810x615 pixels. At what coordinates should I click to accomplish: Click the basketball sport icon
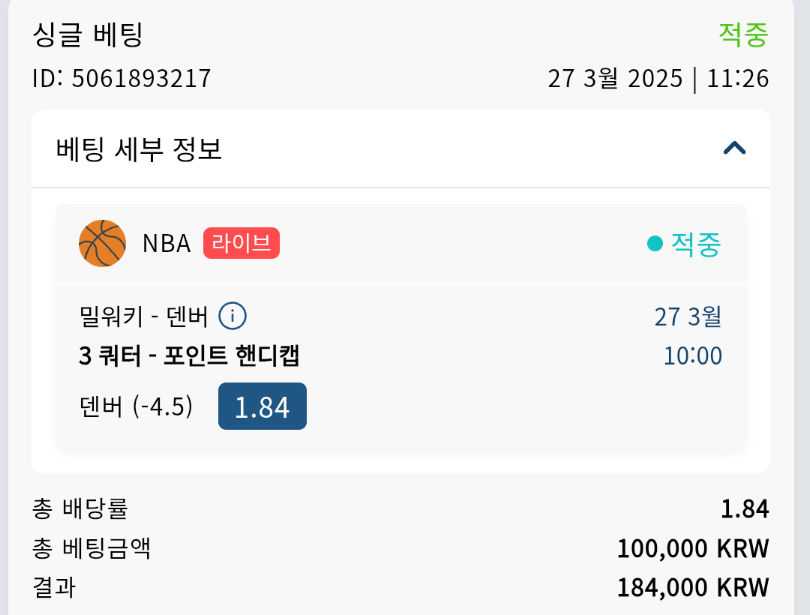(102, 243)
